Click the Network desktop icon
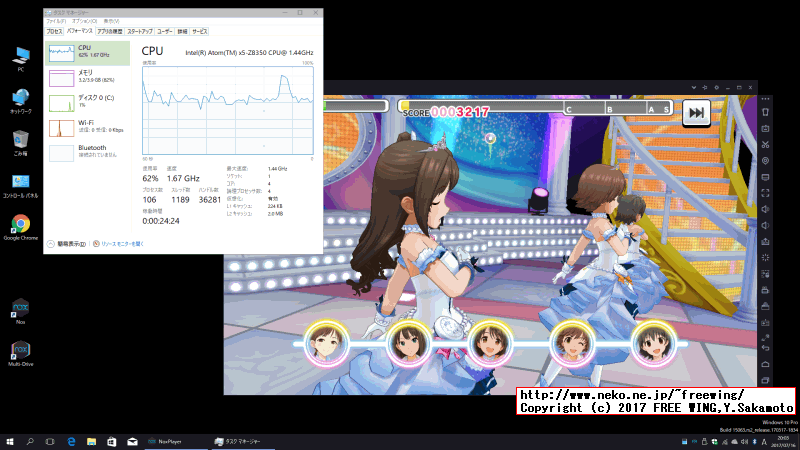Viewport: 800px width, 450px height. point(21,101)
